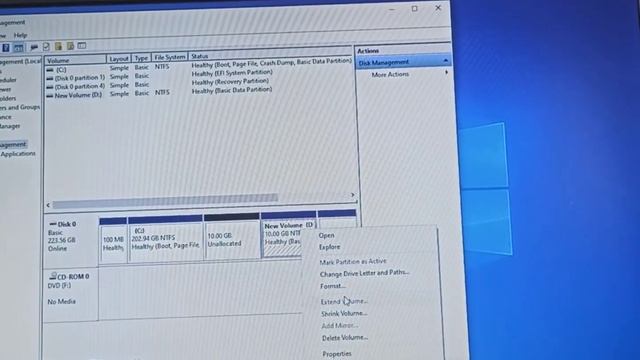
Task: Click the Show/Hide Action Pane toolbar icon
Action: (x=18, y=48)
